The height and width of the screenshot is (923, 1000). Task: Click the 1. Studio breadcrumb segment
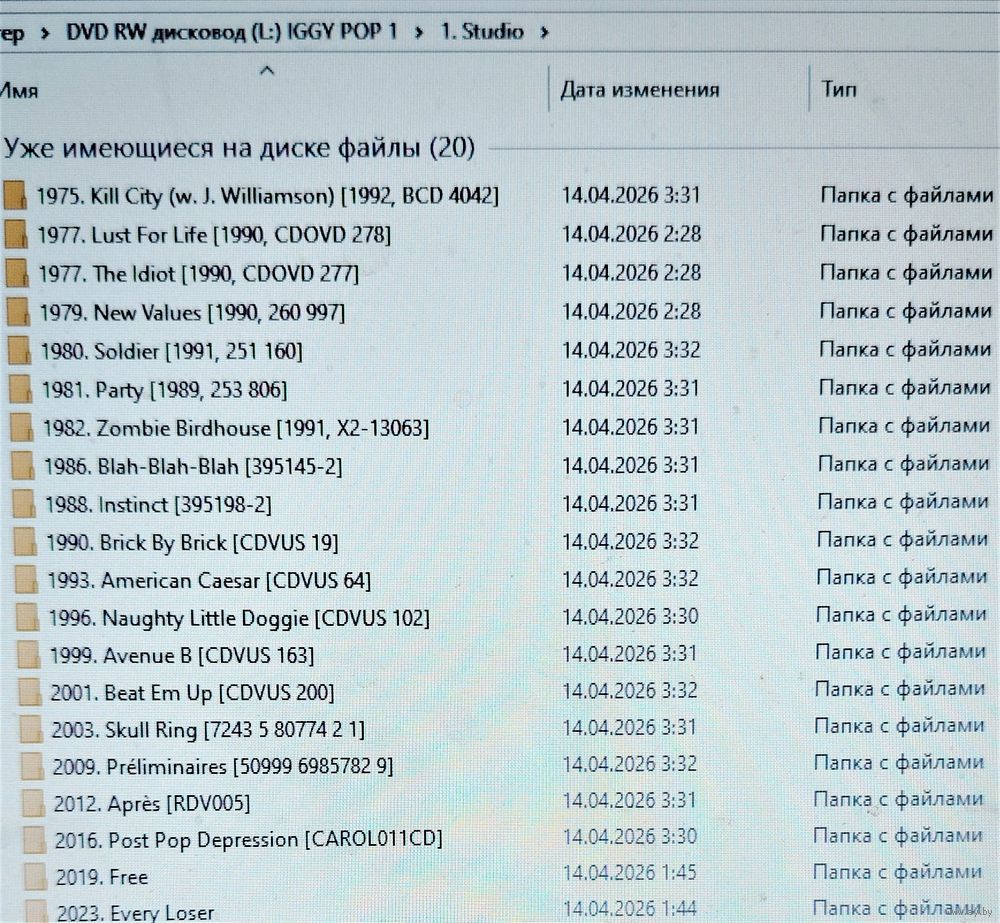tap(482, 32)
